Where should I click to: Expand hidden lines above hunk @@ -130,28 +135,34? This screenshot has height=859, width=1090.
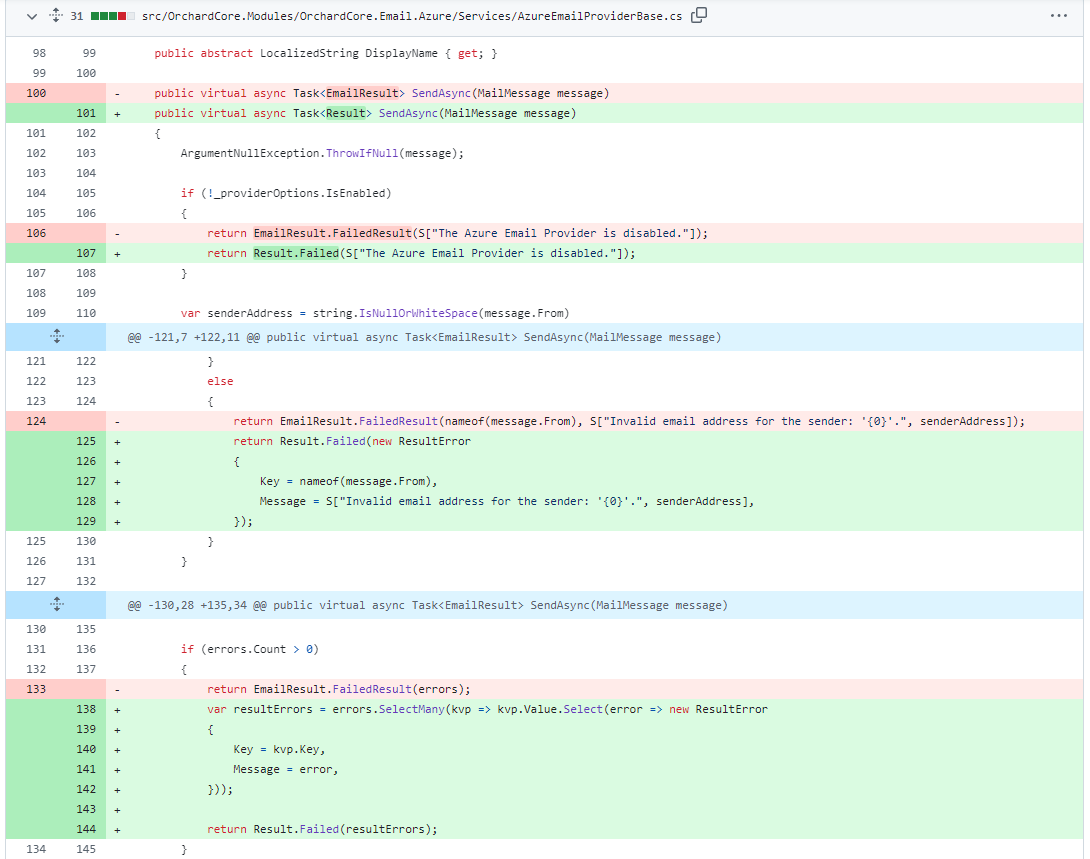56,605
